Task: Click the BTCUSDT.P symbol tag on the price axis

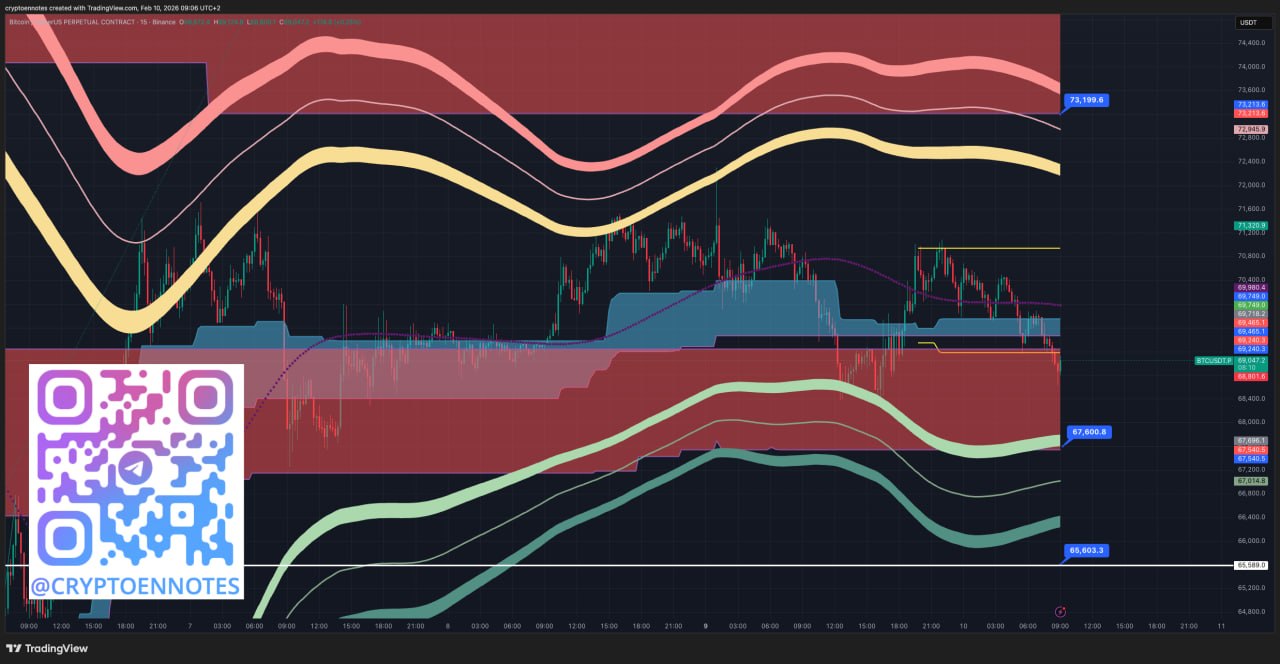Action: [1214, 360]
